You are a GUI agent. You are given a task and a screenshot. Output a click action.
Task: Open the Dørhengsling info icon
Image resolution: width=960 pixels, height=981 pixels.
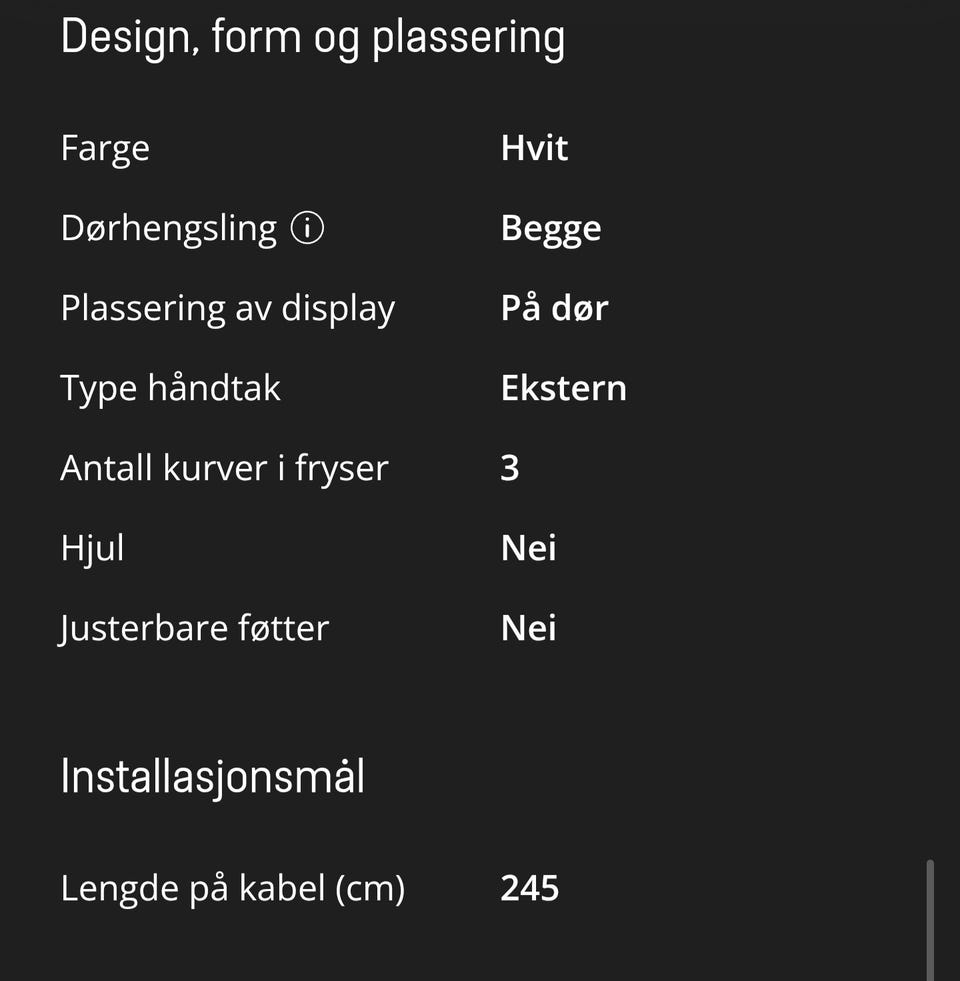point(307,228)
